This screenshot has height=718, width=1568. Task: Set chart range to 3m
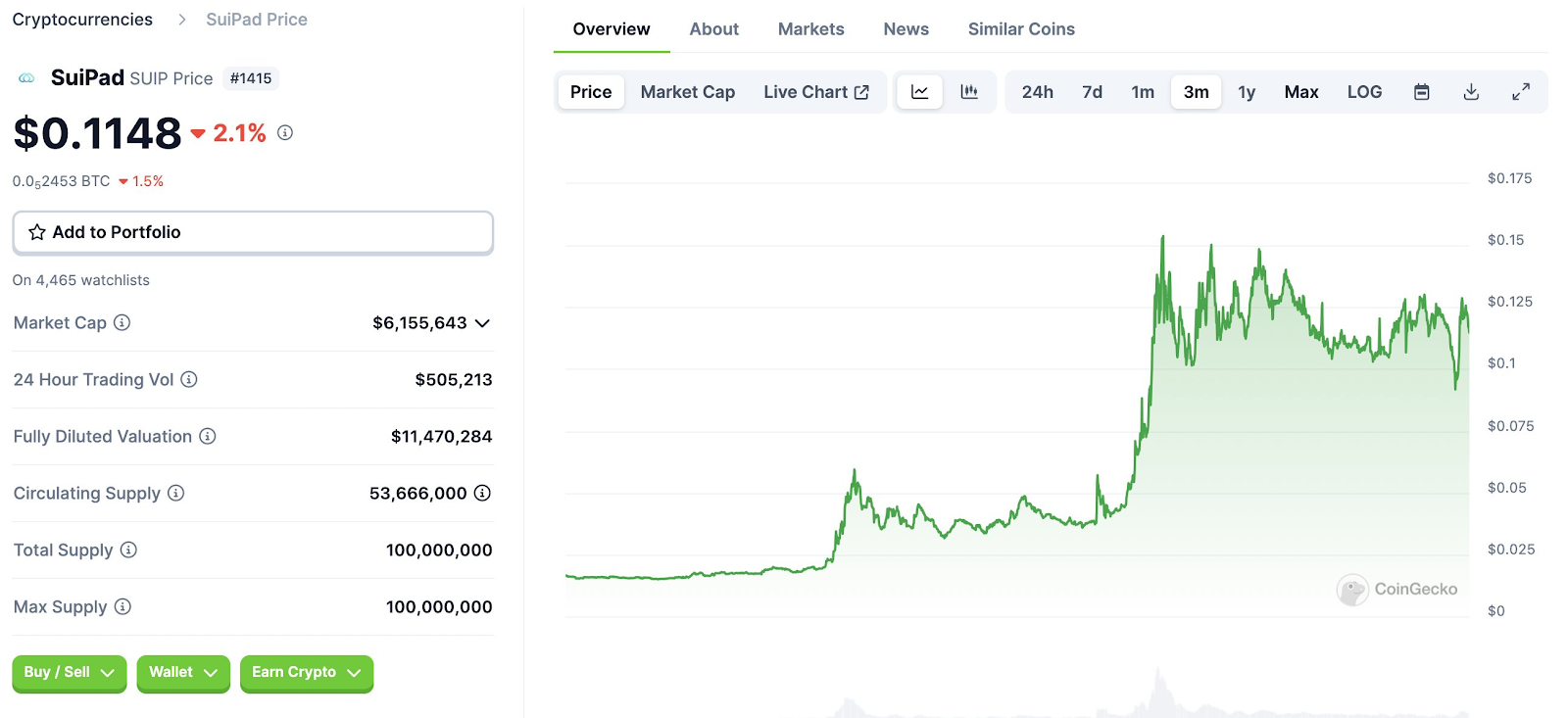point(1197,92)
